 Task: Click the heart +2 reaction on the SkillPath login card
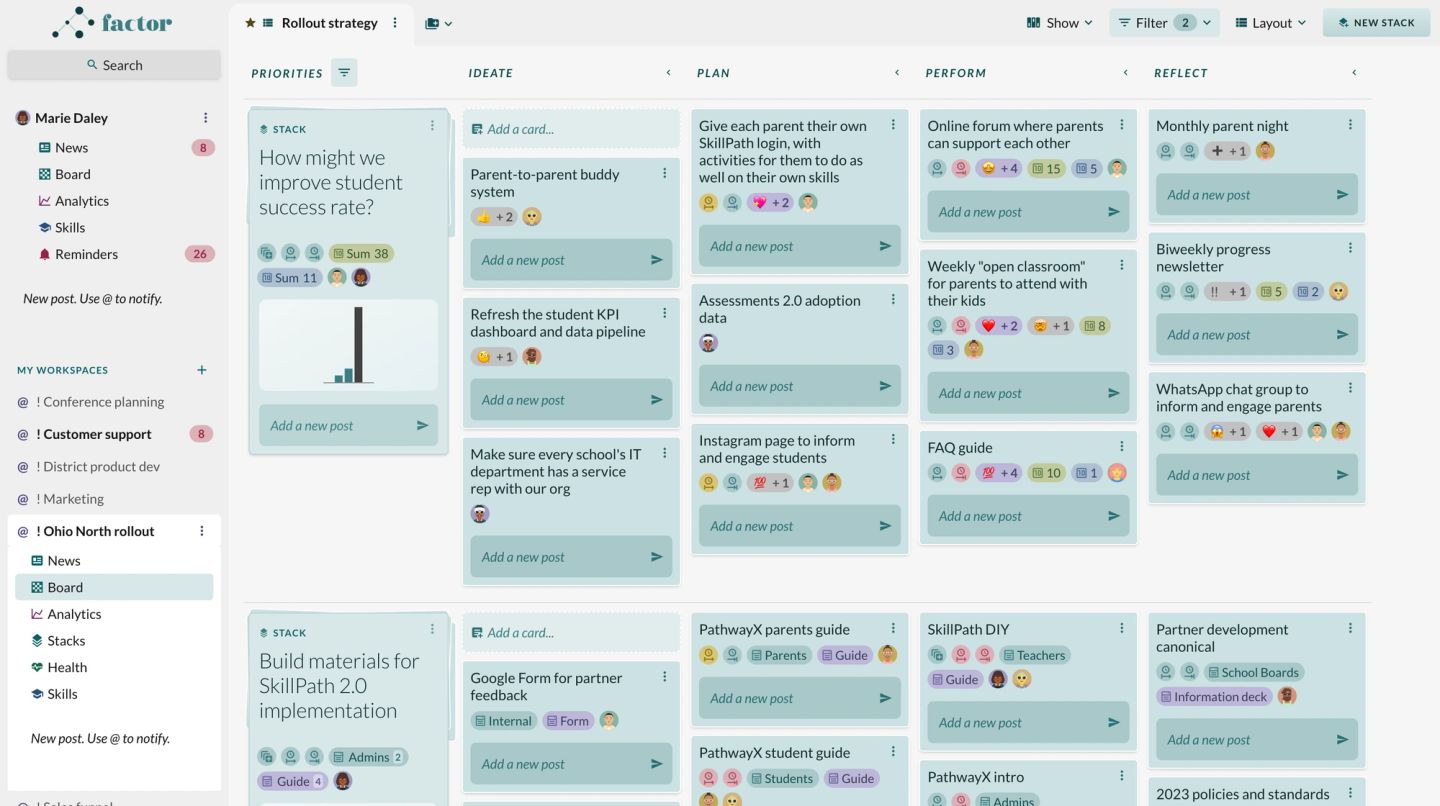(770, 203)
